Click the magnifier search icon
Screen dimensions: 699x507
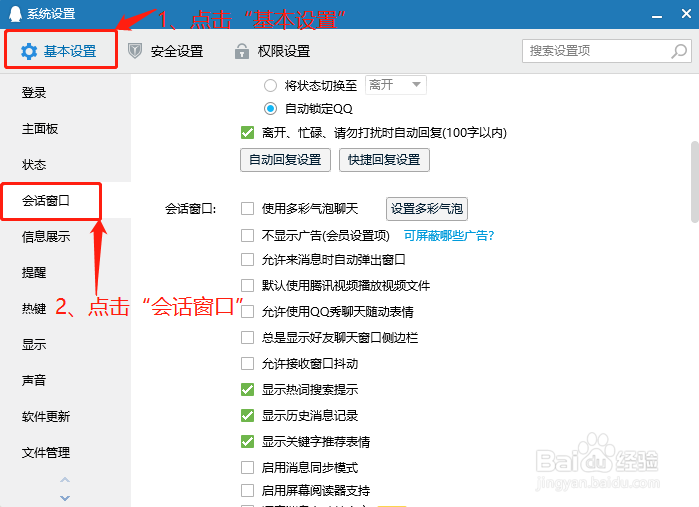click(x=679, y=51)
